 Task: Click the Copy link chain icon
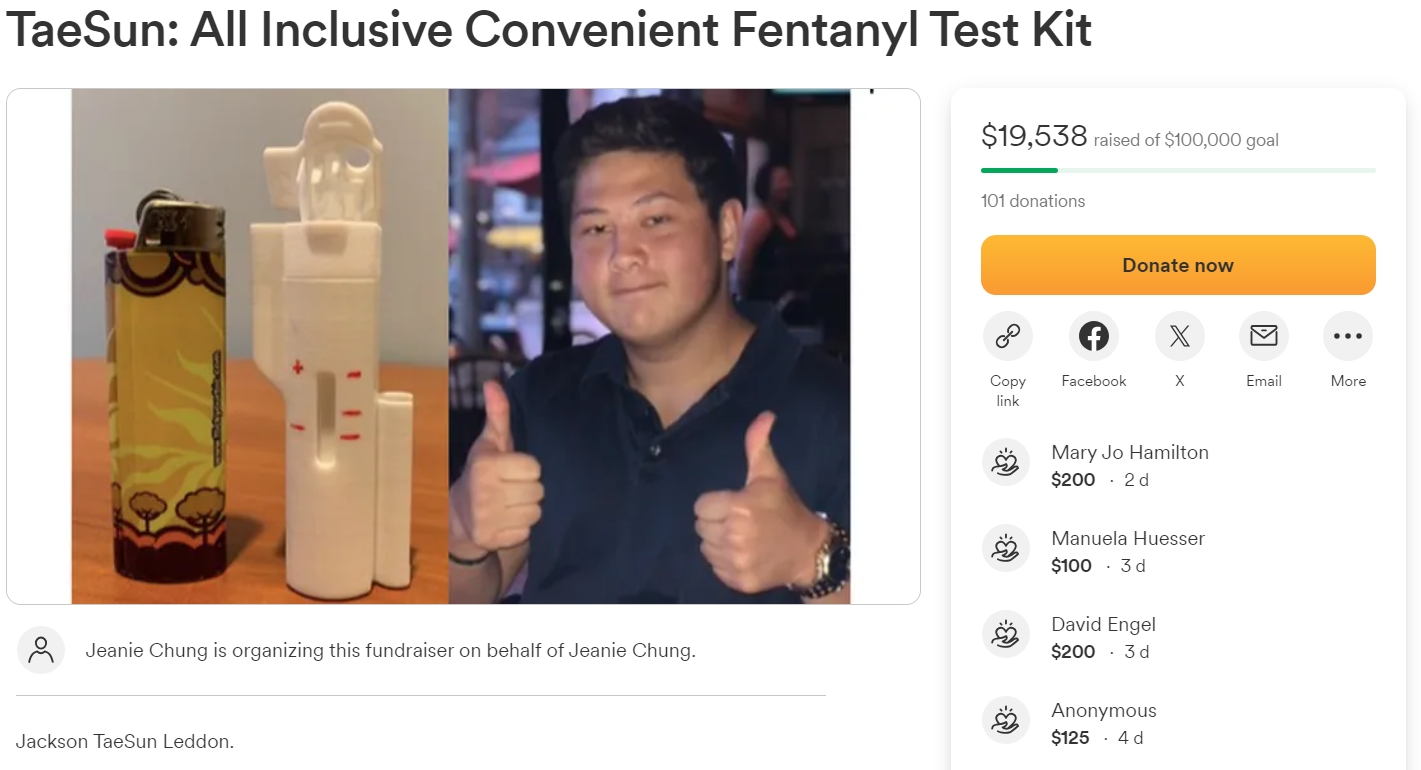[x=1007, y=336]
